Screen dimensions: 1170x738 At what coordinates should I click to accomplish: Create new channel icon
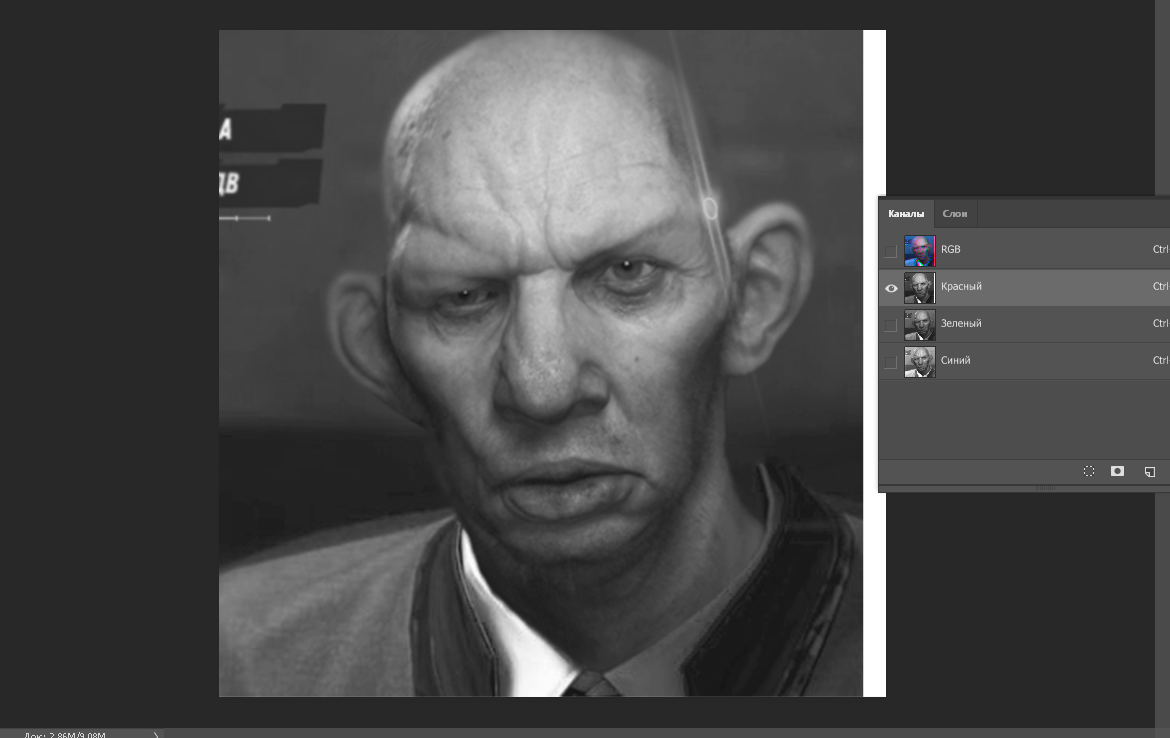(1150, 472)
